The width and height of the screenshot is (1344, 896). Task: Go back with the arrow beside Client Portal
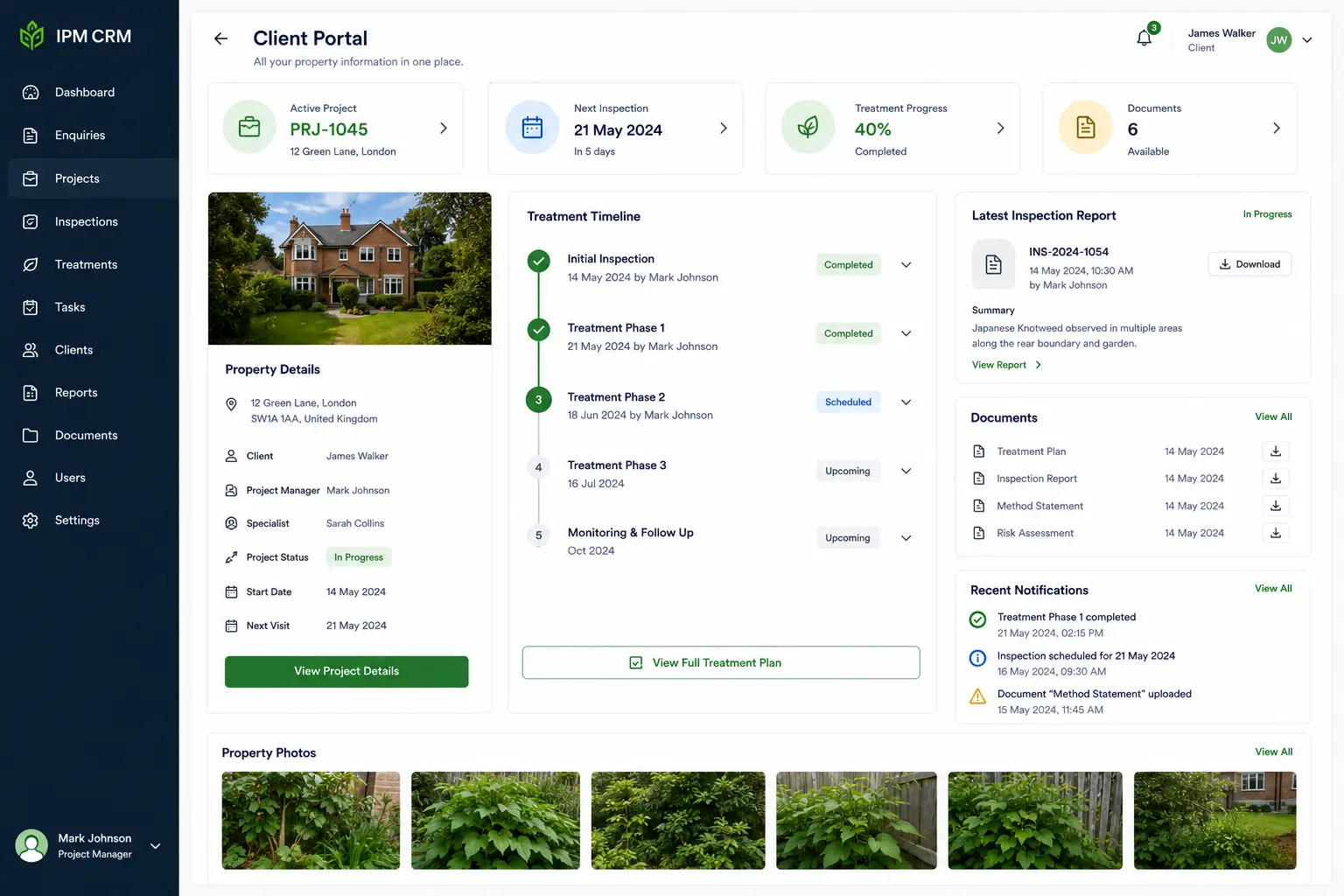pyautogui.click(x=220, y=38)
